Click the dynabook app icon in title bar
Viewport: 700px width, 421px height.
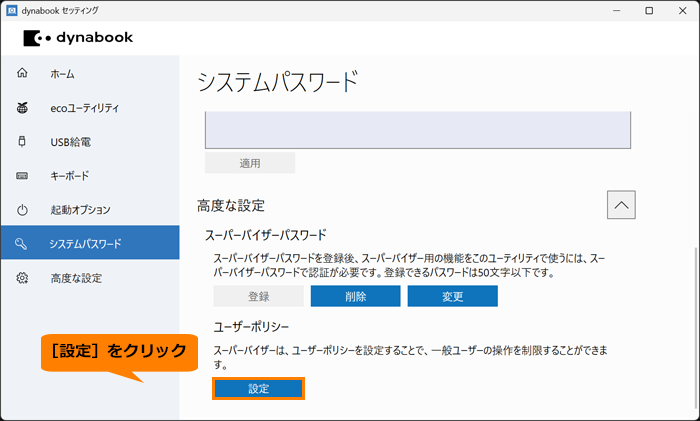tap(12, 10)
